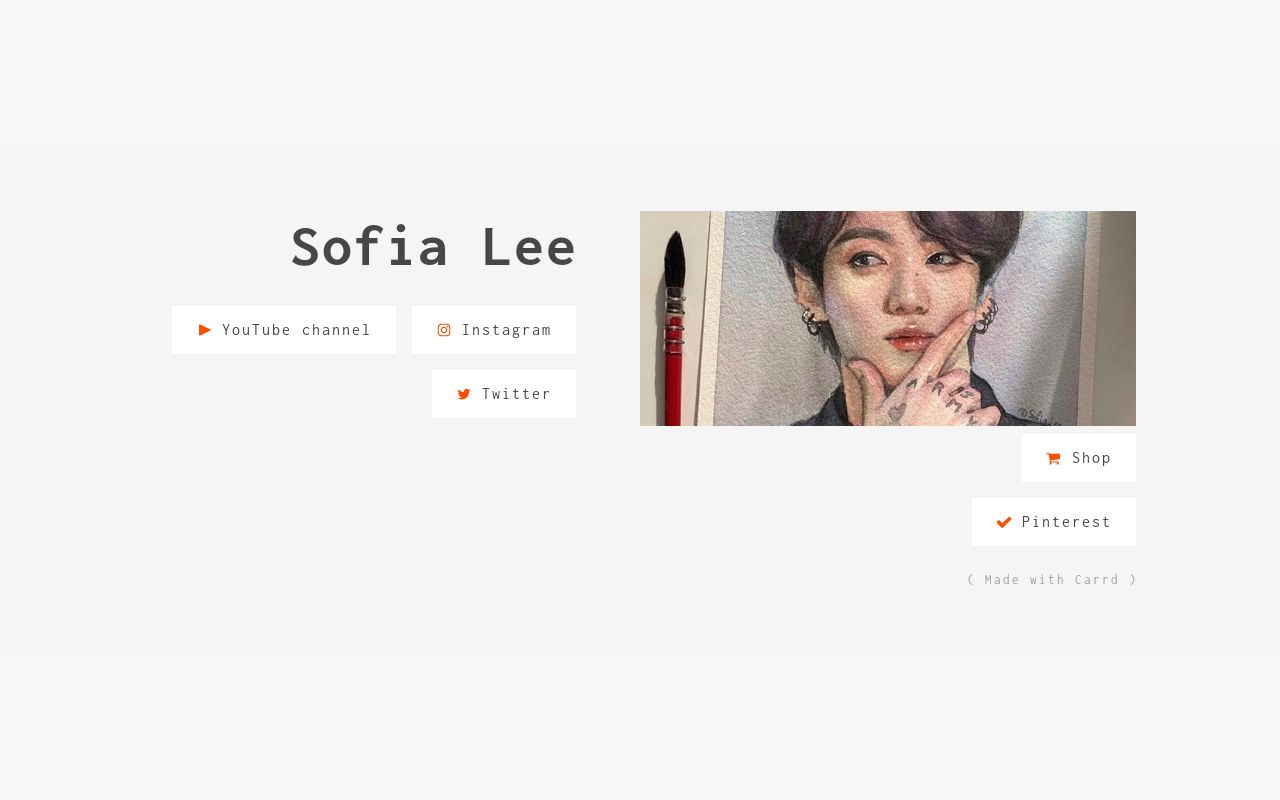The image size is (1280, 800).
Task: Open the YouTube channel button
Action: tap(284, 330)
